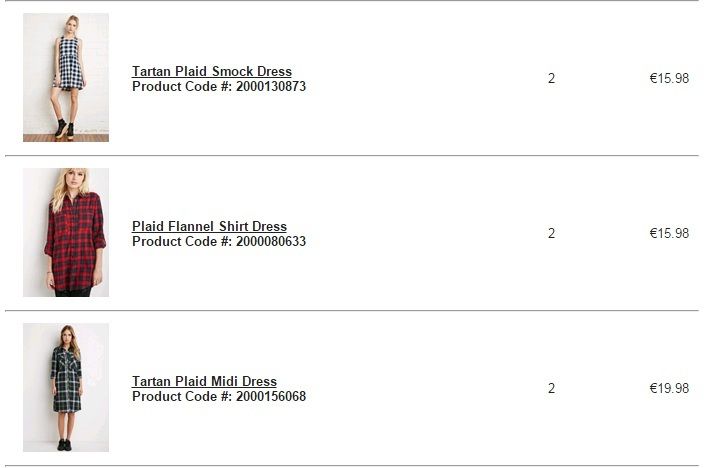Select product code number 2000080633
This screenshot has height=468, width=708.
pos(271,242)
